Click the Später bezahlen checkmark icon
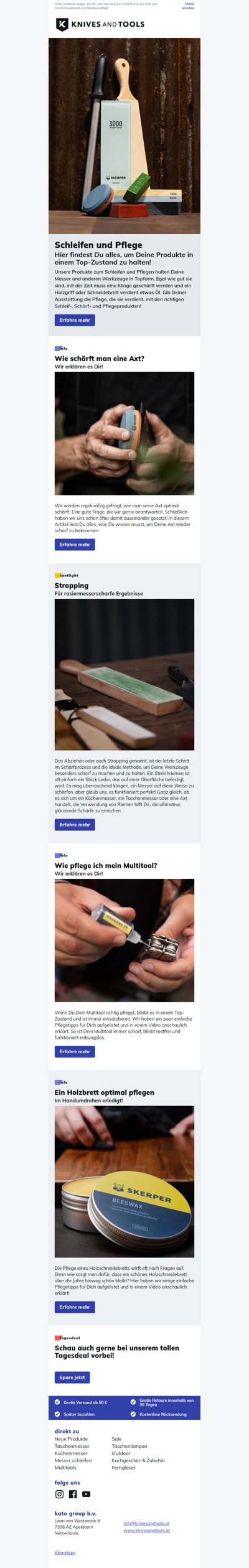The width and height of the screenshot is (249, 1568). (57, 1414)
